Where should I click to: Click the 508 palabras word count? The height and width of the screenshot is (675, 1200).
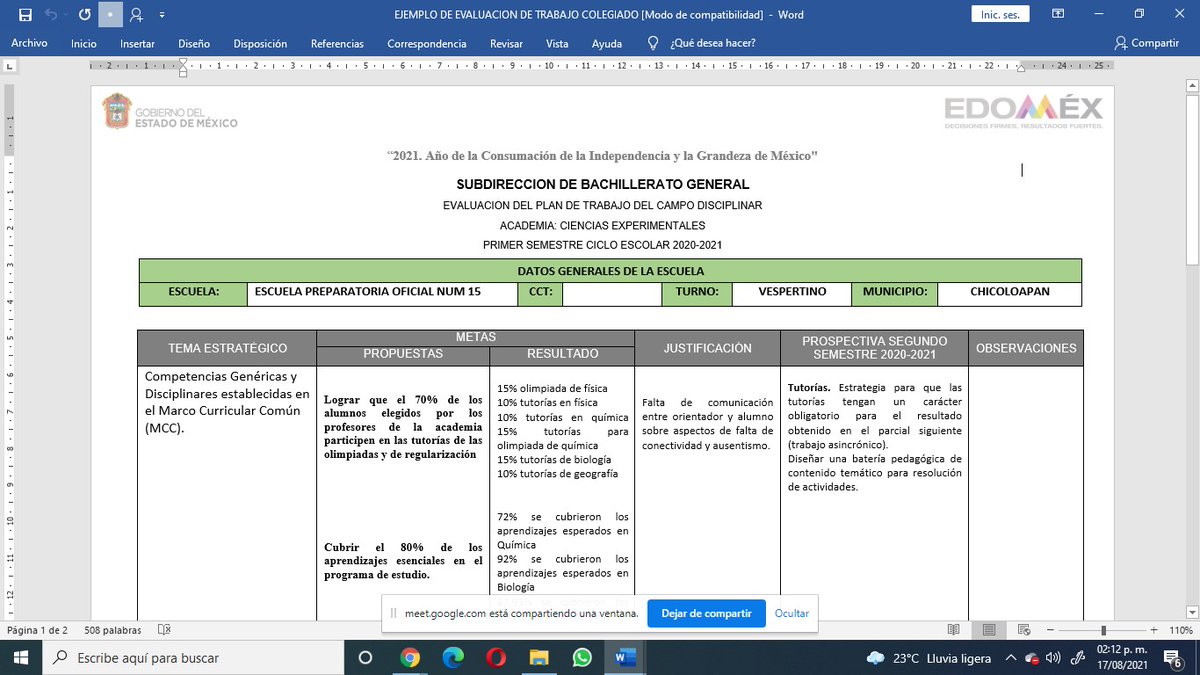point(112,630)
